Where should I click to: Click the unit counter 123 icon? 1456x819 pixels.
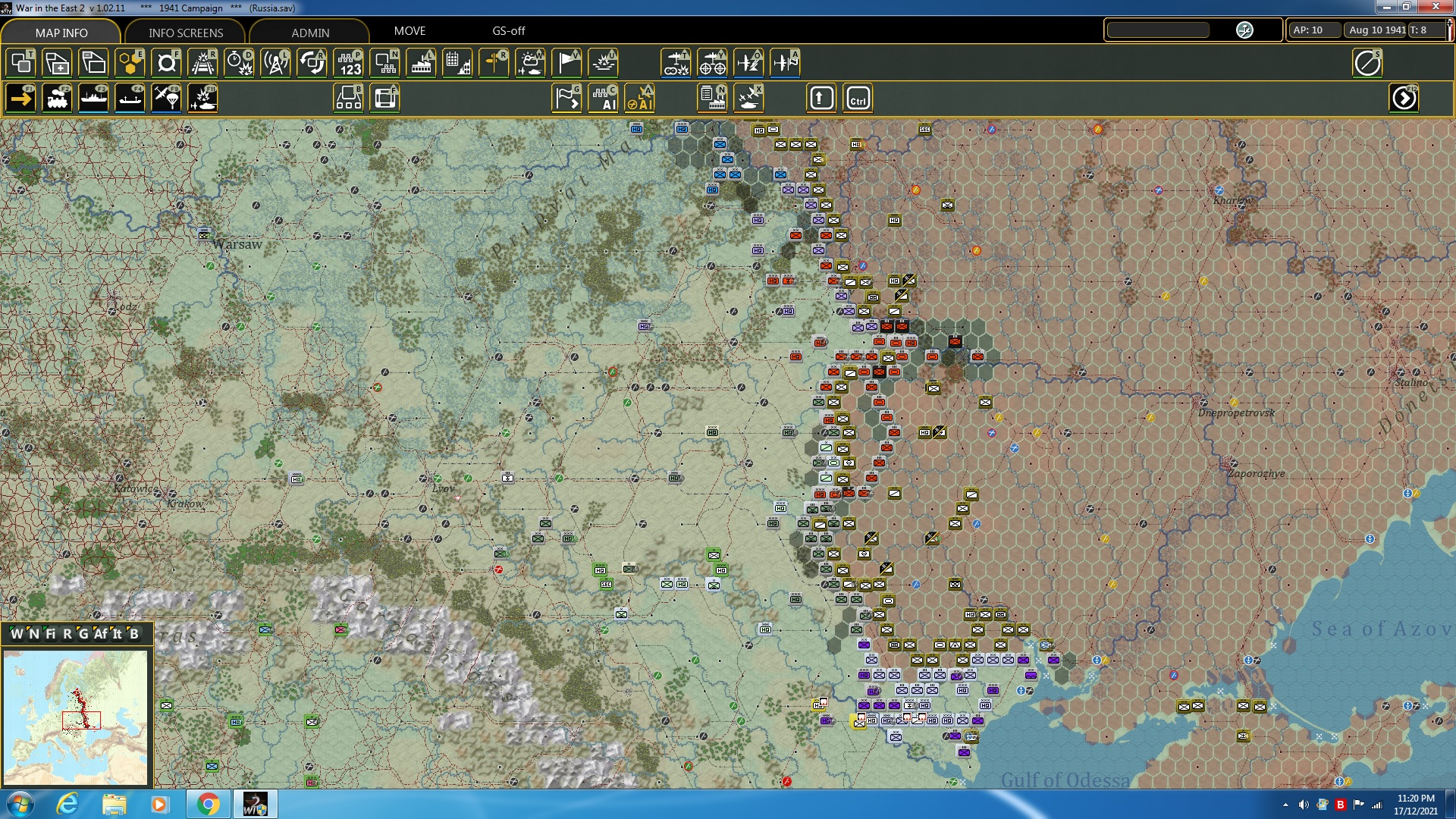(349, 63)
